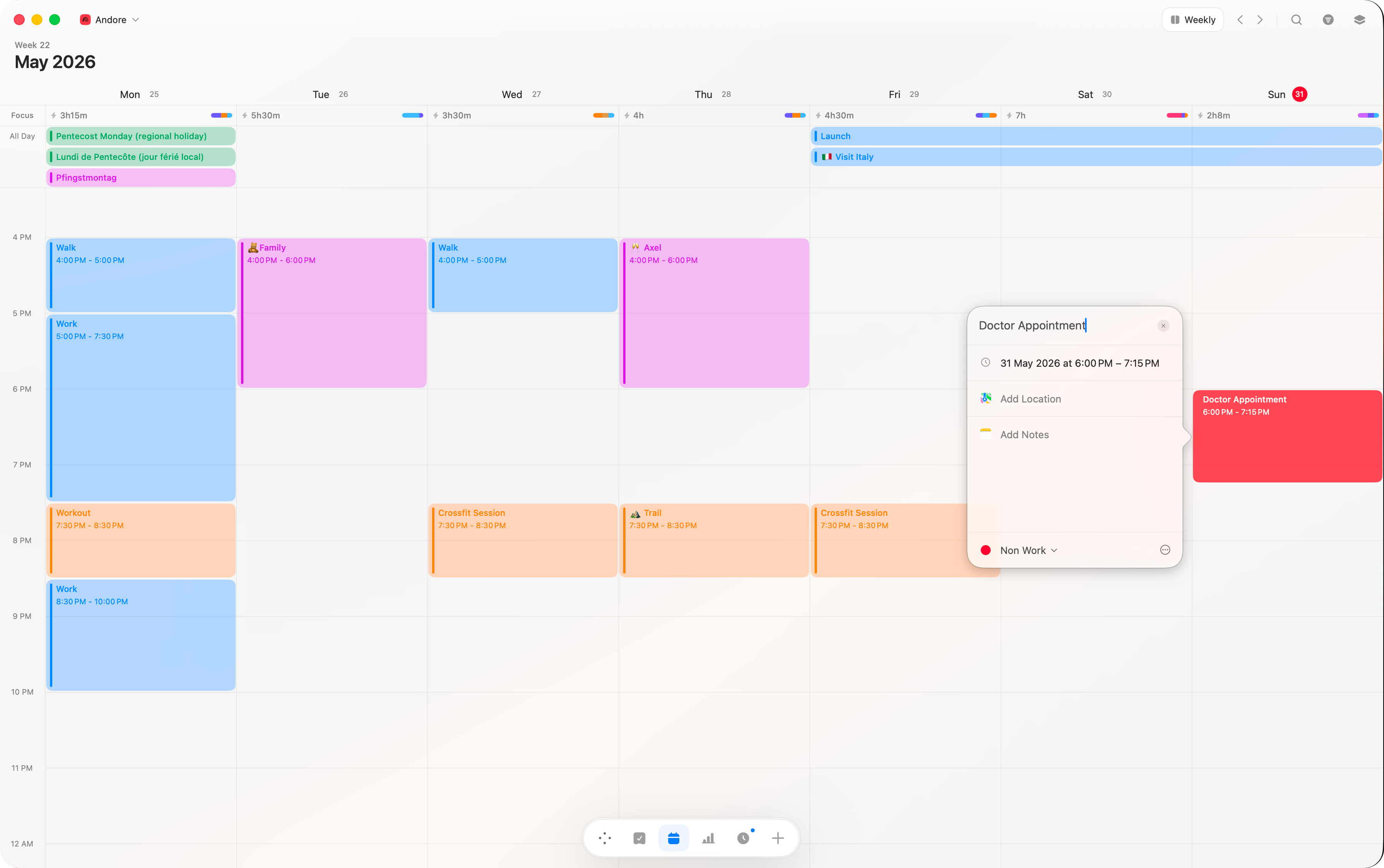Viewport: 1384px width, 868px height.
Task: Open the tasks checkmark icon in dock
Action: click(639, 838)
